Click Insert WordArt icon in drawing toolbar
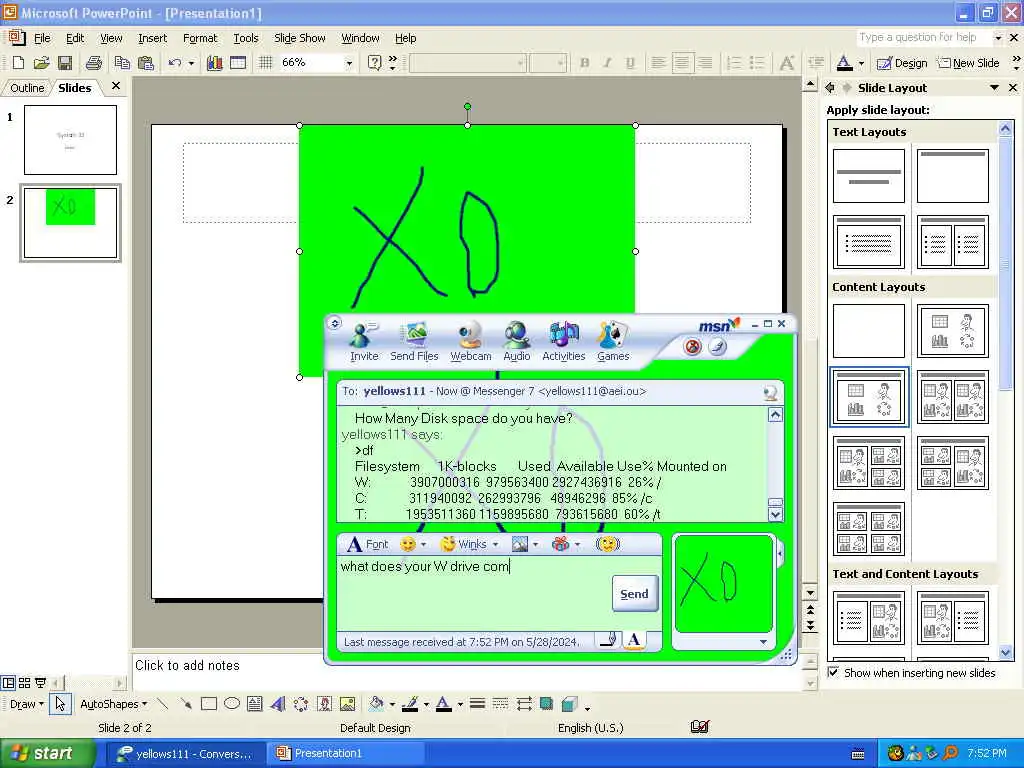The width and height of the screenshot is (1024, 768). coord(278,704)
